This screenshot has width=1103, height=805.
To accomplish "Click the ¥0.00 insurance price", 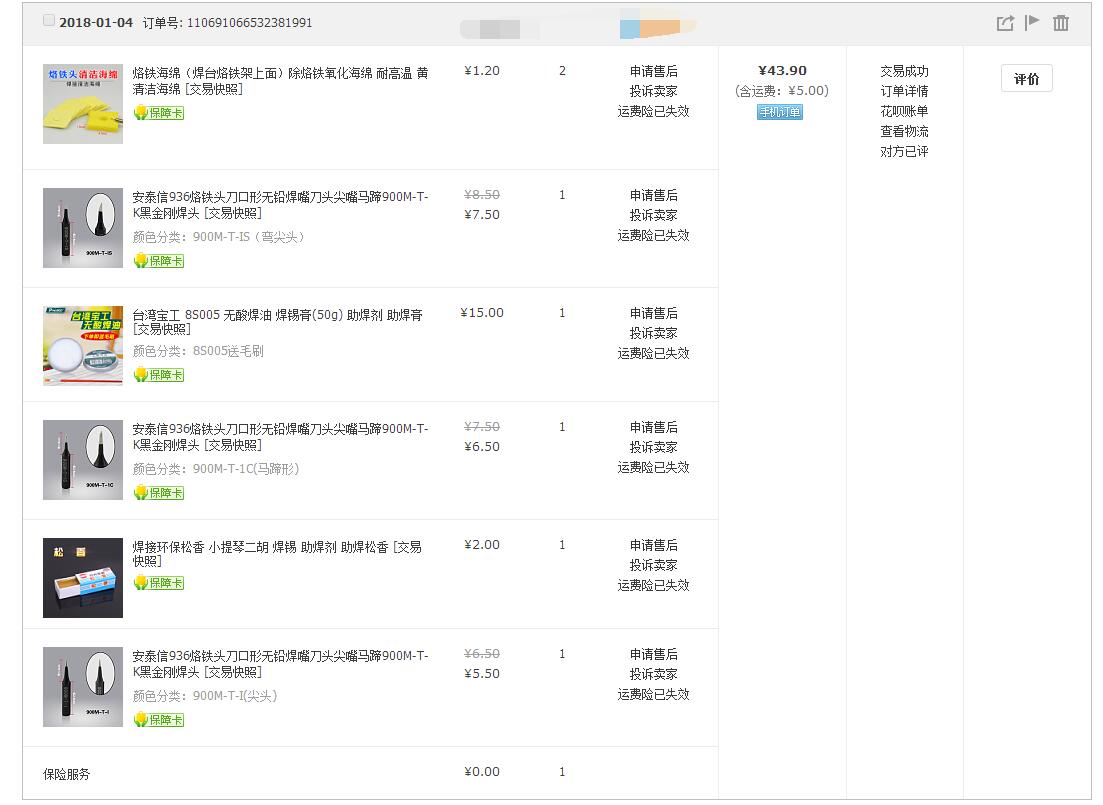I will (482, 772).
